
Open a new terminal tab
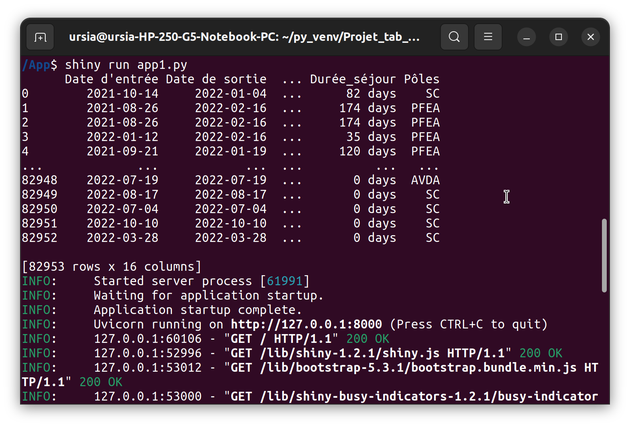click(x=40, y=37)
